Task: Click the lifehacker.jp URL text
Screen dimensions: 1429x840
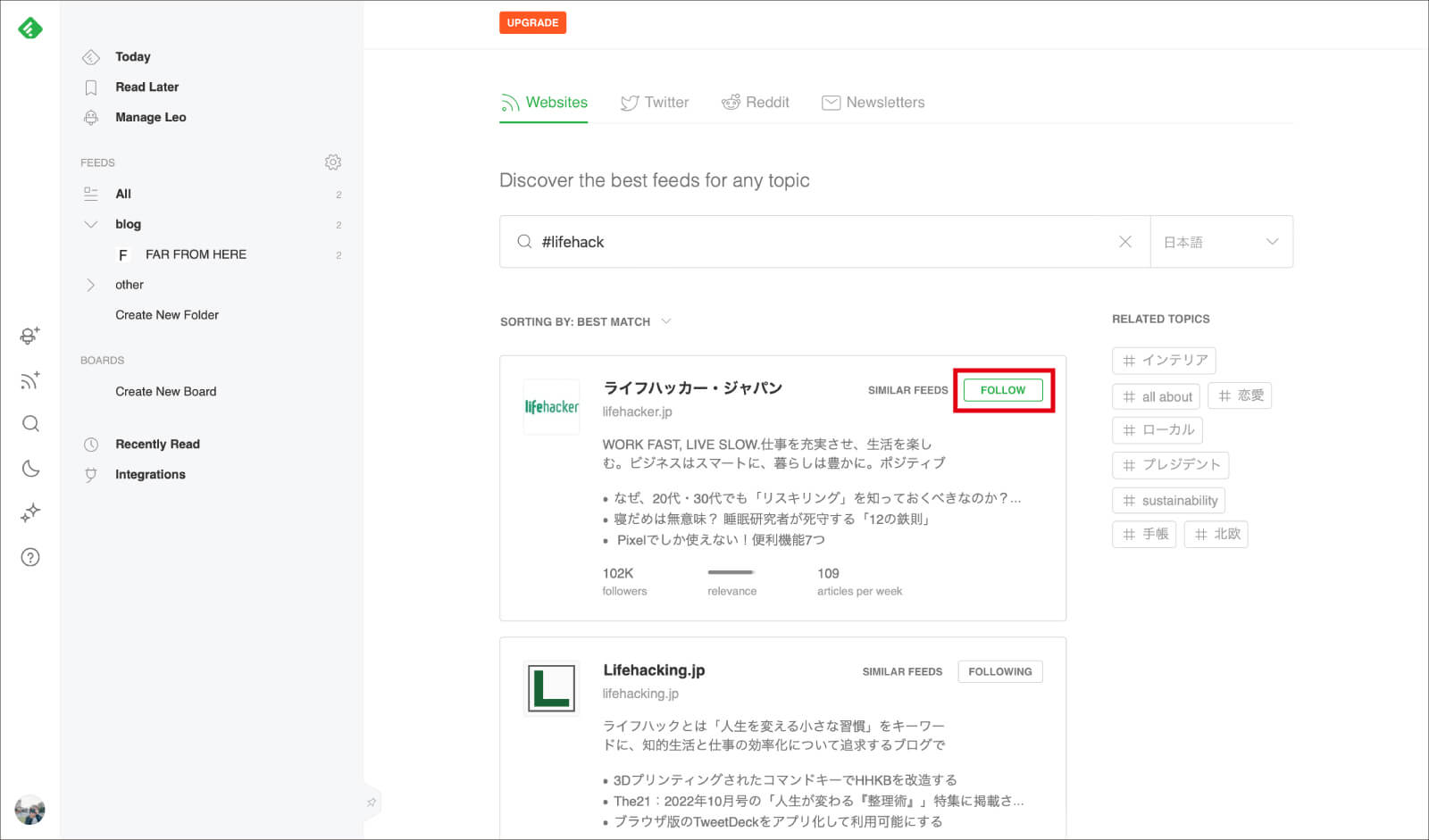Action: tap(637, 412)
